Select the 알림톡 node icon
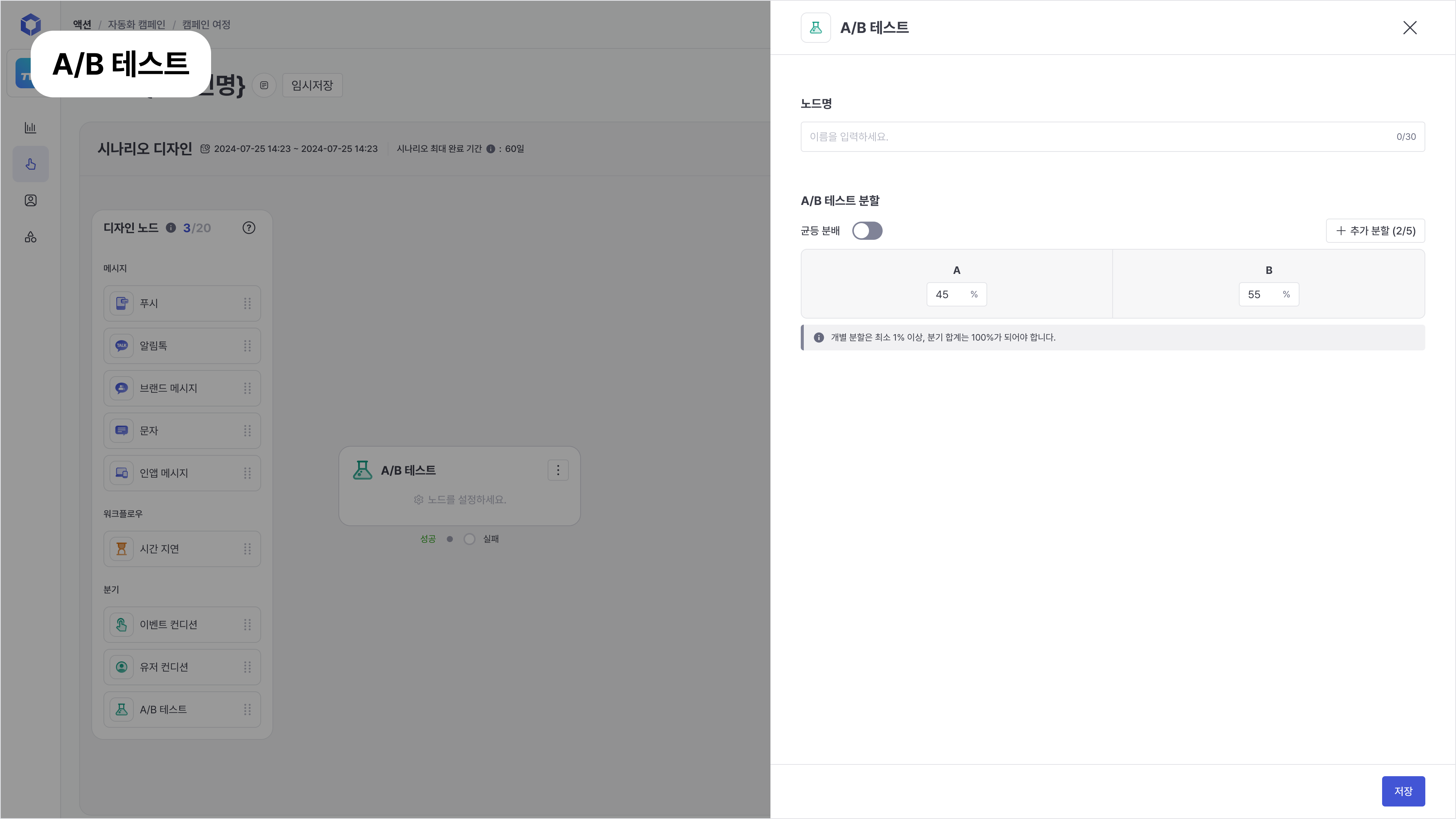Screen dimensions: 1456x819 [x=122, y=346]
